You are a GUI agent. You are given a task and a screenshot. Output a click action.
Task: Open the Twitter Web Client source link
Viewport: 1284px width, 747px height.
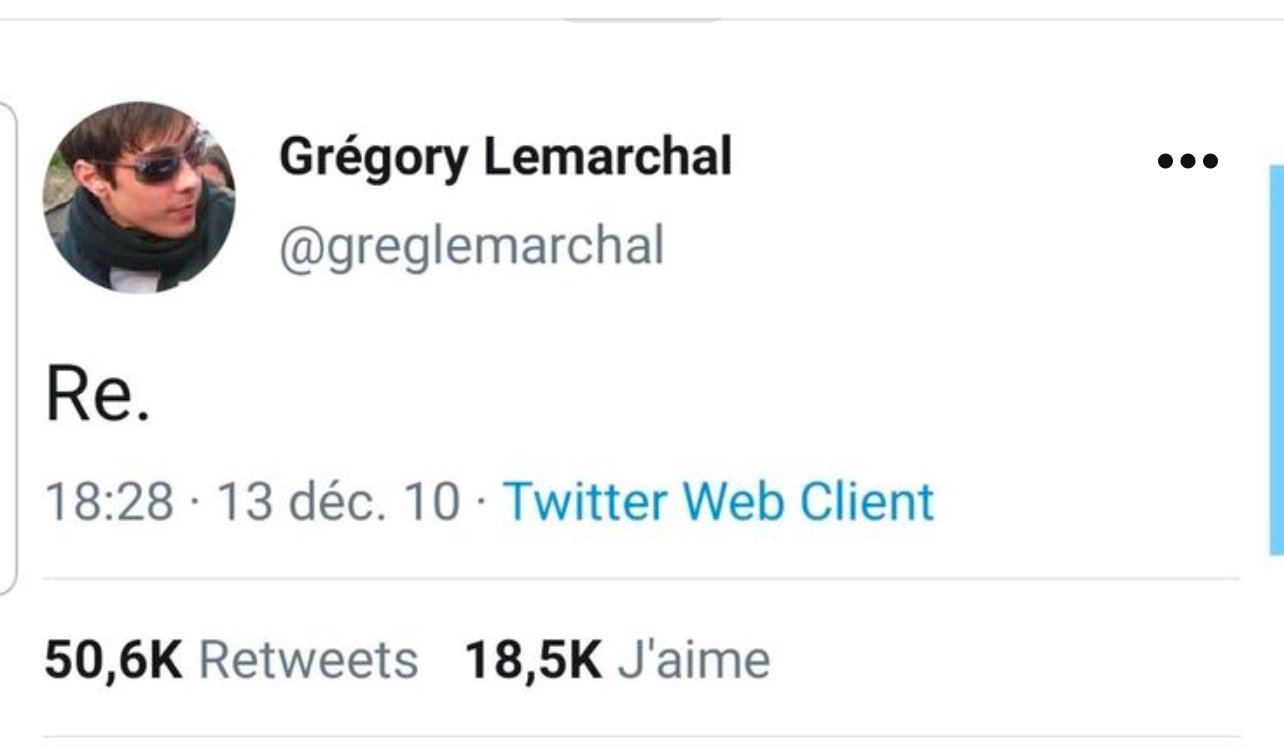tap(718, 501)
